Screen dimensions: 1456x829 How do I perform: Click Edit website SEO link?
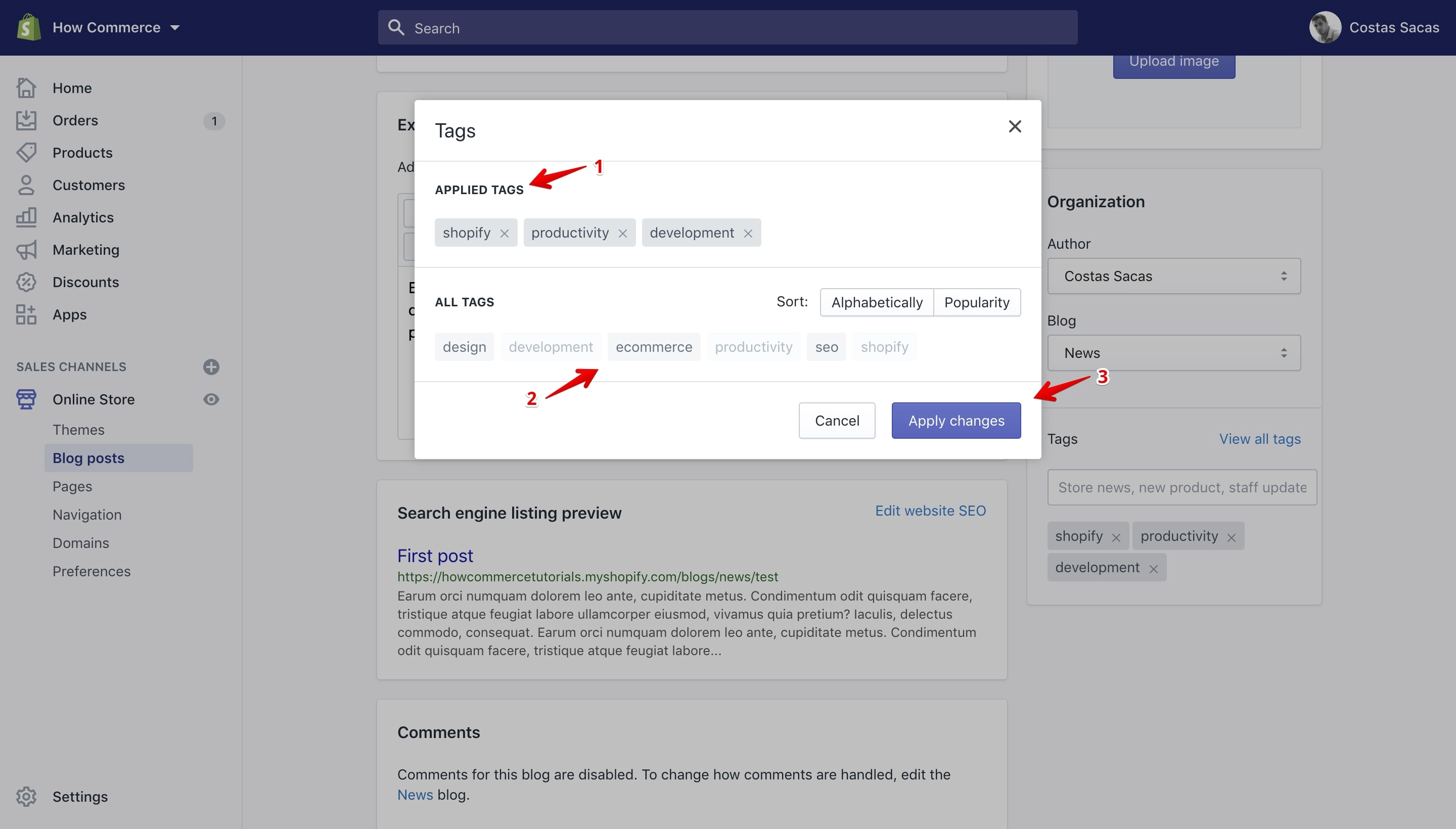point(930,511)
